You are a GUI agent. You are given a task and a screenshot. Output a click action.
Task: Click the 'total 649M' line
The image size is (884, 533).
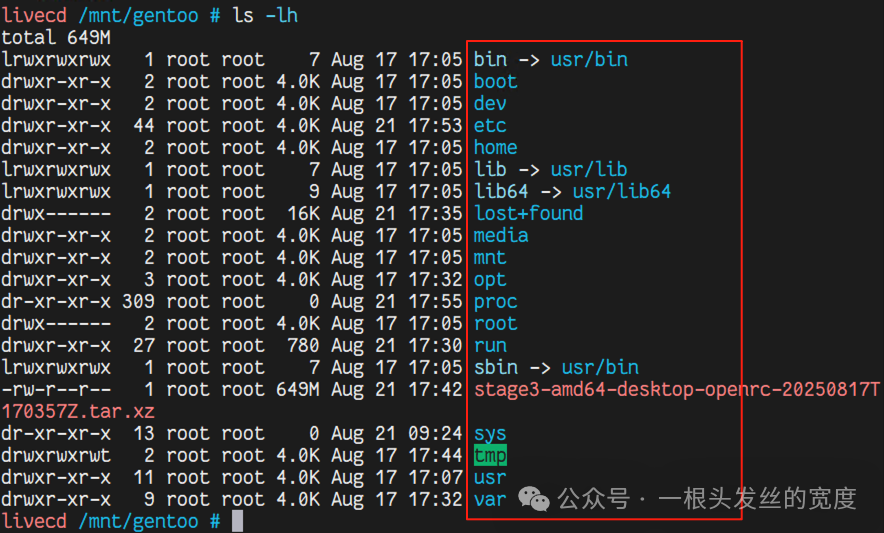(x=56, y=38)
